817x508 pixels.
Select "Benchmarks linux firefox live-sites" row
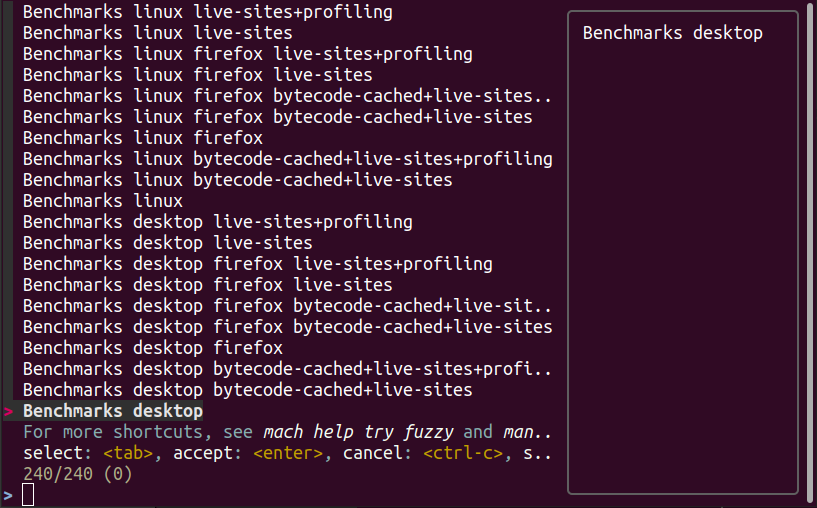197,75
